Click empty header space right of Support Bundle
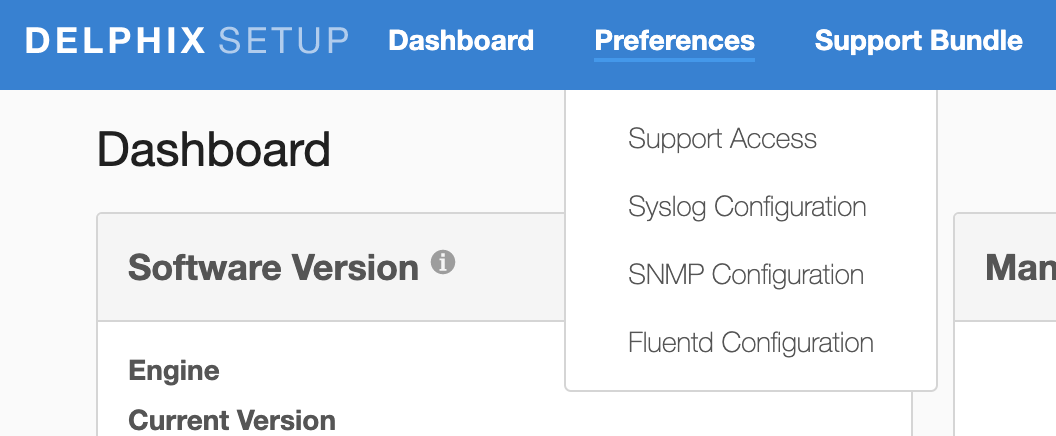 [1042, 41]
